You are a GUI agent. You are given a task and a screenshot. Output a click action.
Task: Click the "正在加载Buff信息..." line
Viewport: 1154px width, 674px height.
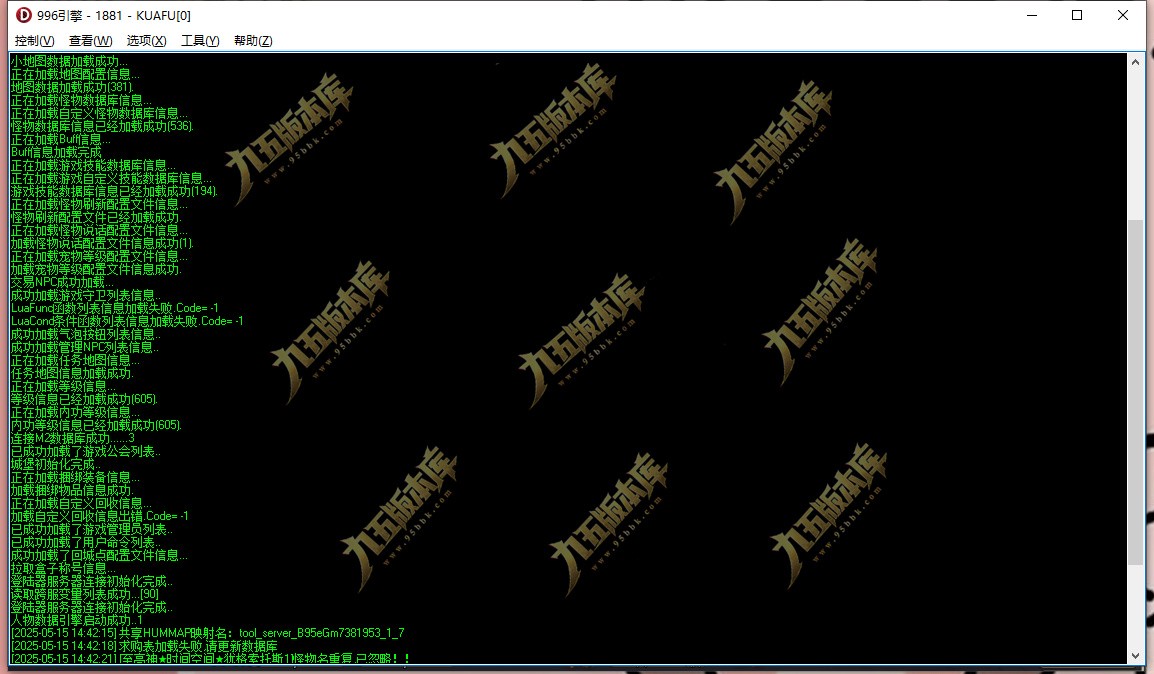(60, 139)
